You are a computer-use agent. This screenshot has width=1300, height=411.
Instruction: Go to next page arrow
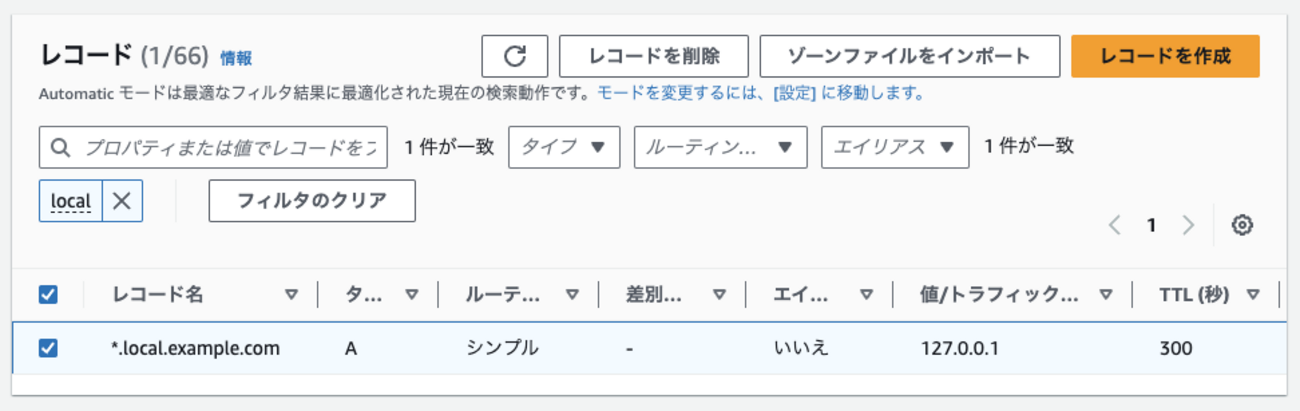pyautogui.click(x=1188, y=225)
